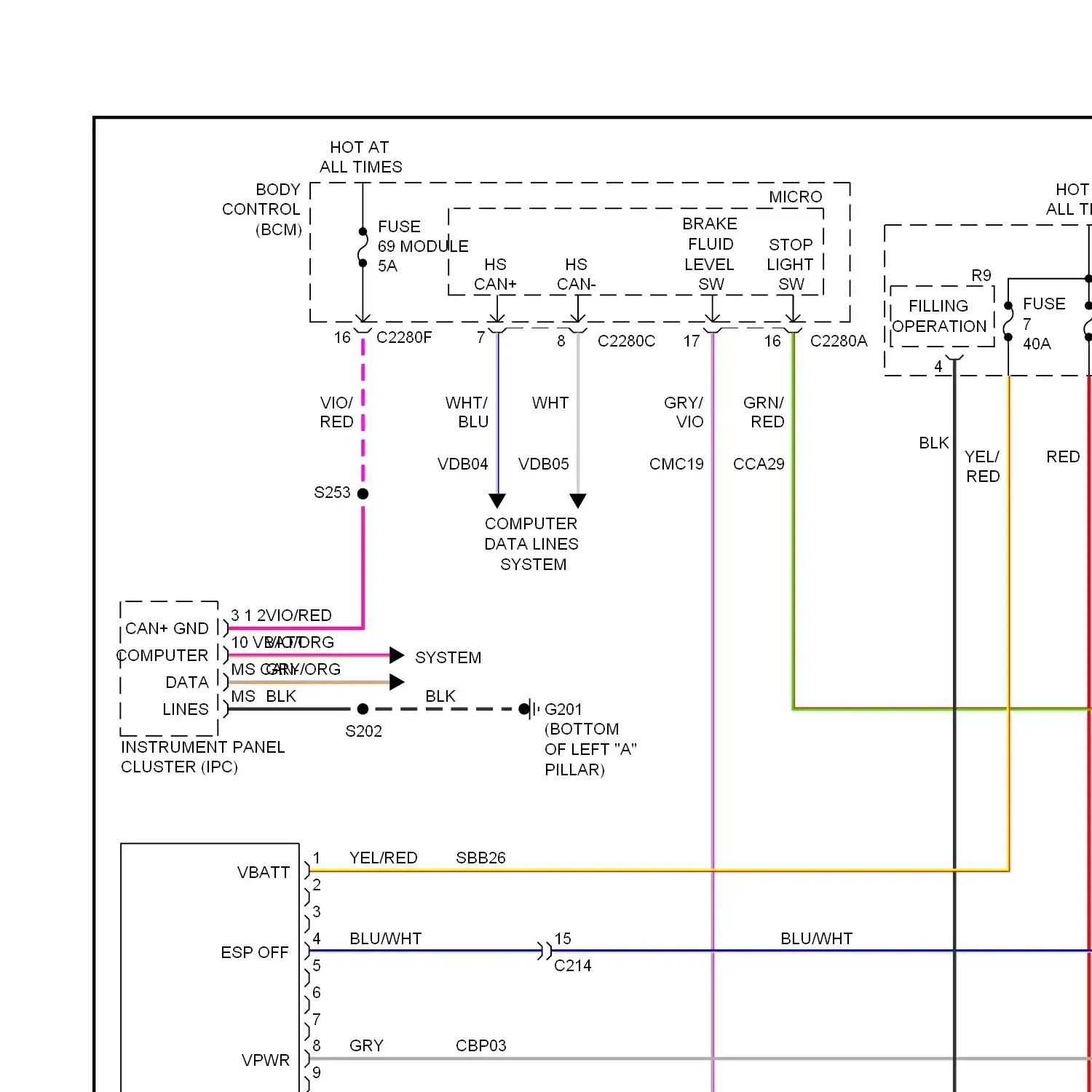The height and width of the screenshot is (1092, 1092).
Task: Select the FUSE 7 40A label
Action: (x=1044, y=324)
